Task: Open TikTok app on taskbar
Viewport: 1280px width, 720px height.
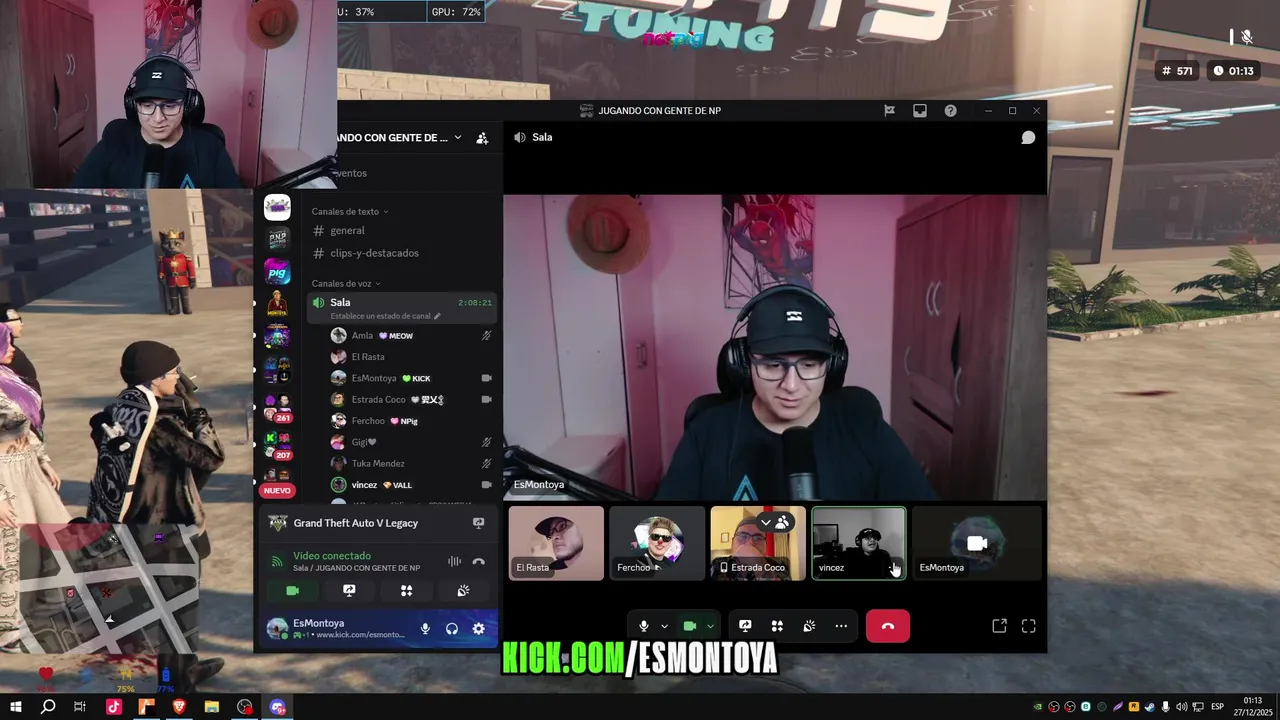Action: pyautogui.click(x=113, y=707)
